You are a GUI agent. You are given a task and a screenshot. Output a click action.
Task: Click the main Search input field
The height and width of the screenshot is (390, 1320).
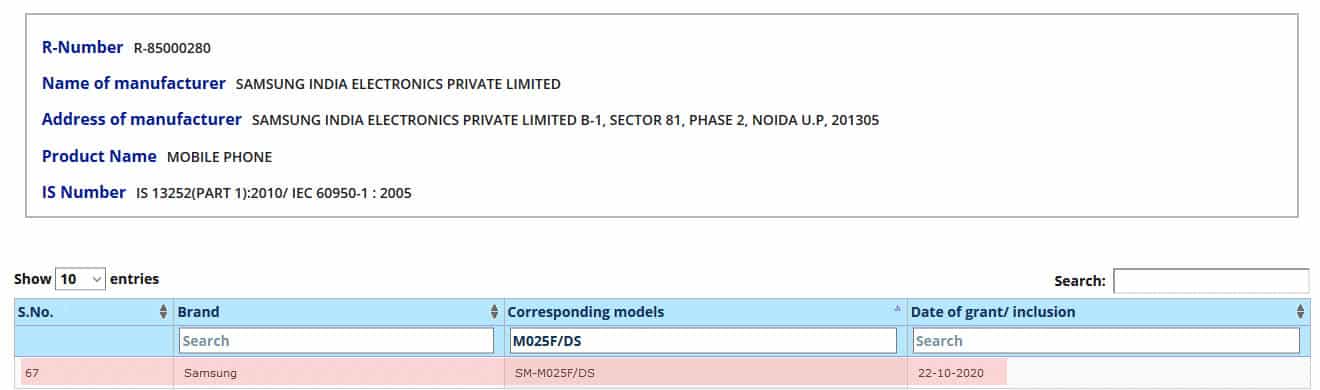pyautogui.click(x=1210, y=281)
